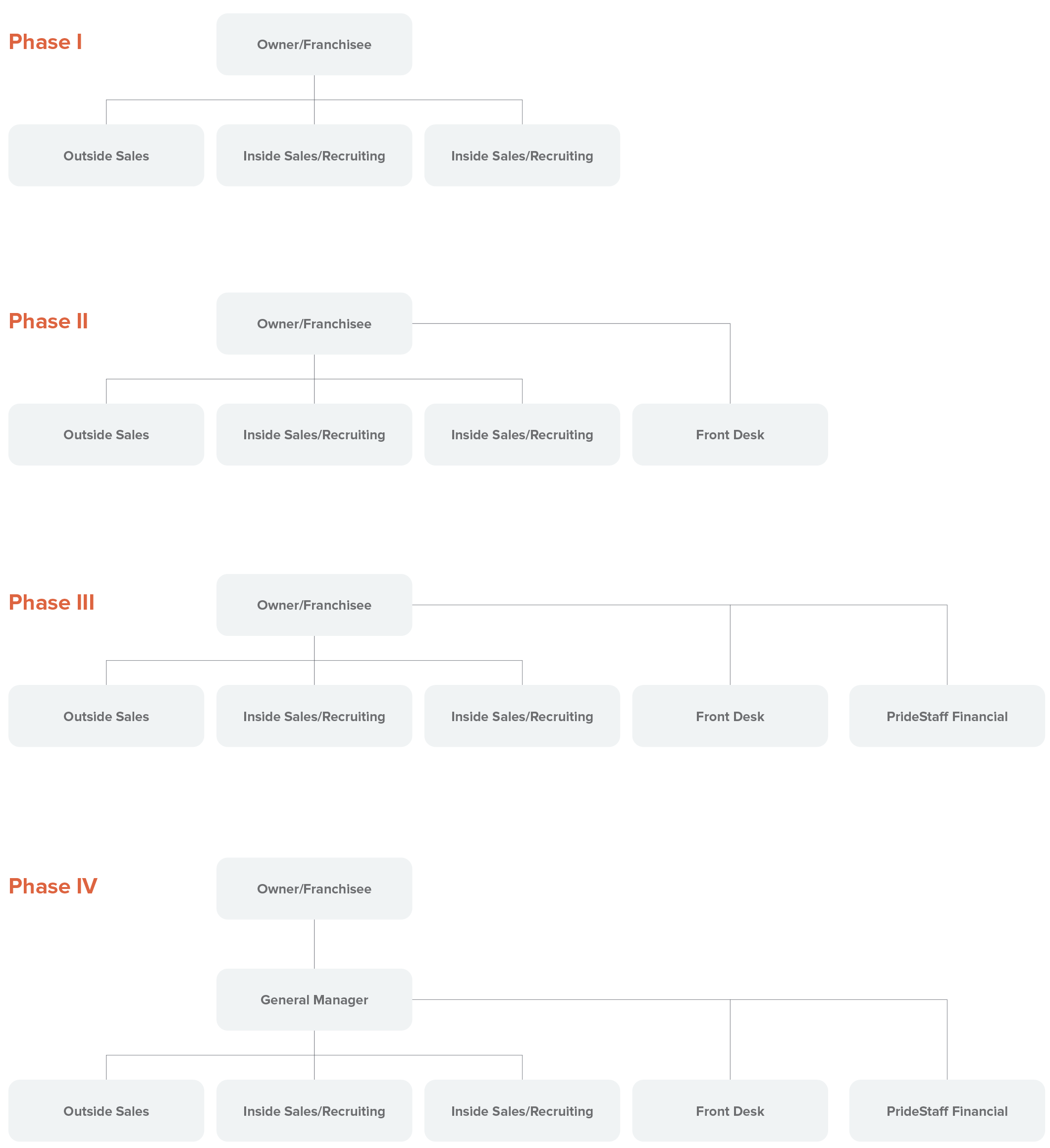The height and width of the screenshot is (1148, 1050).
Task: Click PrideStaff Financial box in Phase III
Action: click(x=946, y=716)
